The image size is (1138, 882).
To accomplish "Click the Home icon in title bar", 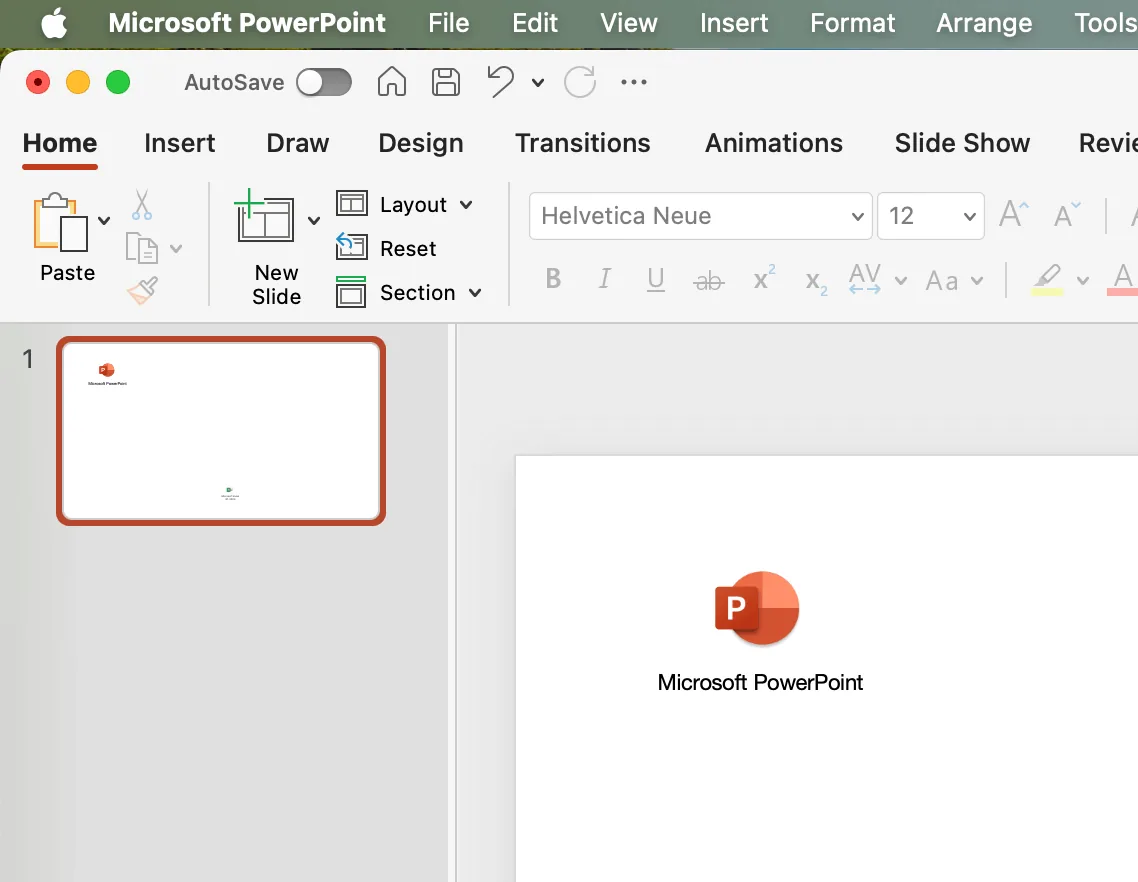I will [x=392, y=81].
